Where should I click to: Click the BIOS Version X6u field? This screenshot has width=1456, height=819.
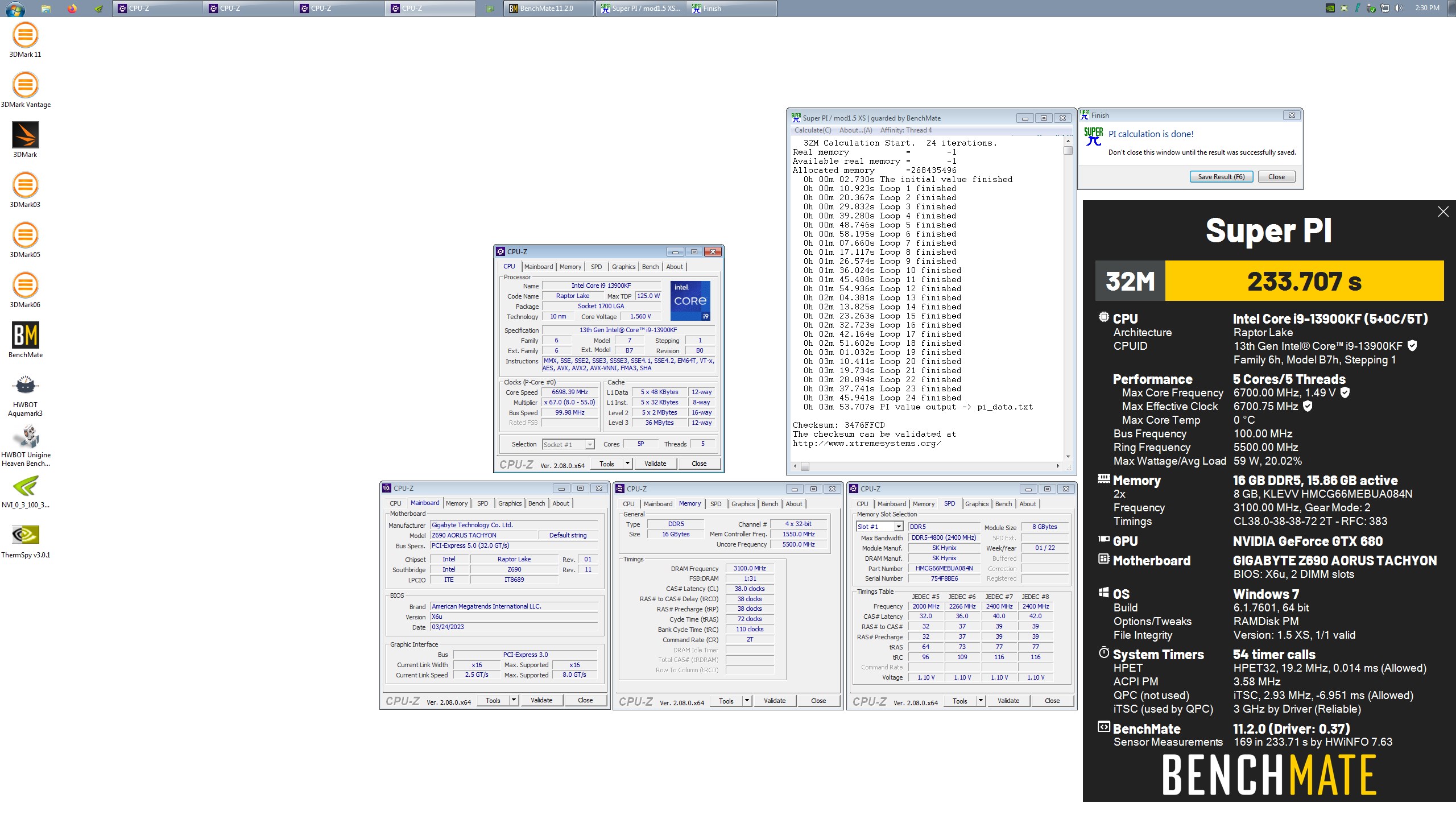point(514,617)
